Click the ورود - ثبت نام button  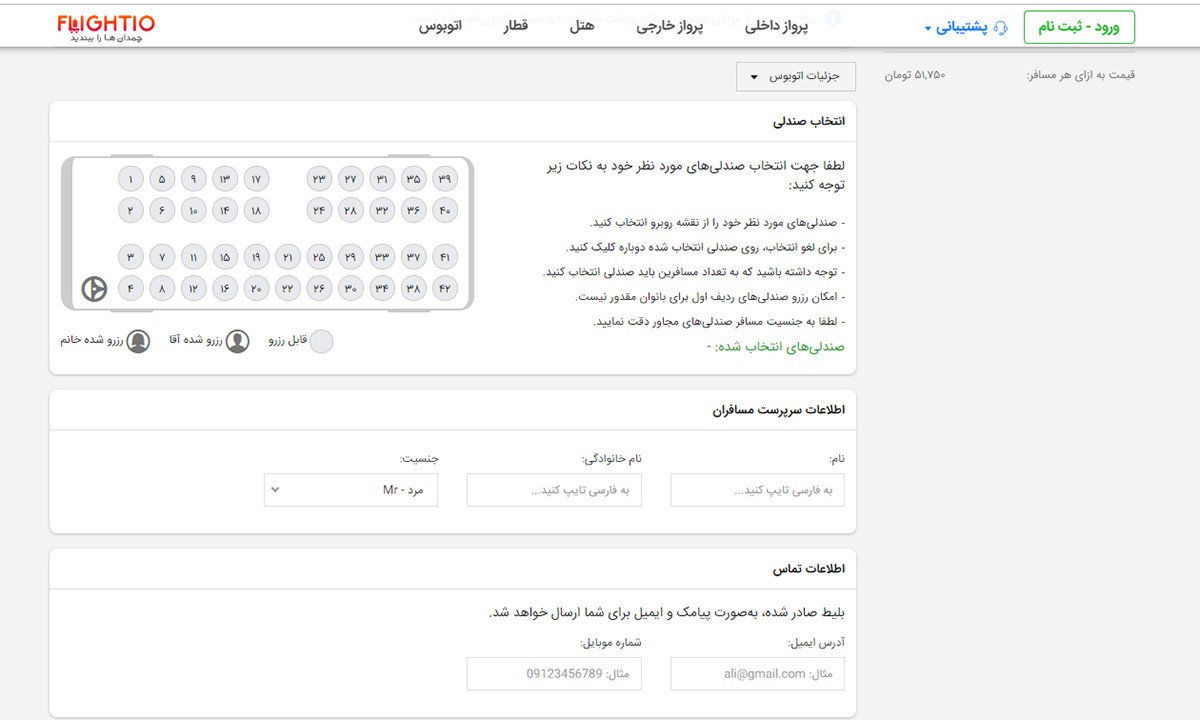click(1079, 27)
